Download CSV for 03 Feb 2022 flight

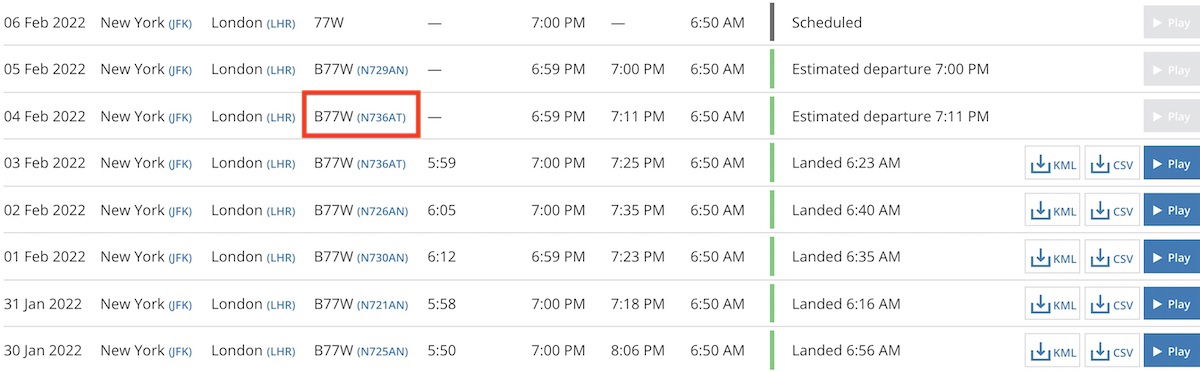1113,164
